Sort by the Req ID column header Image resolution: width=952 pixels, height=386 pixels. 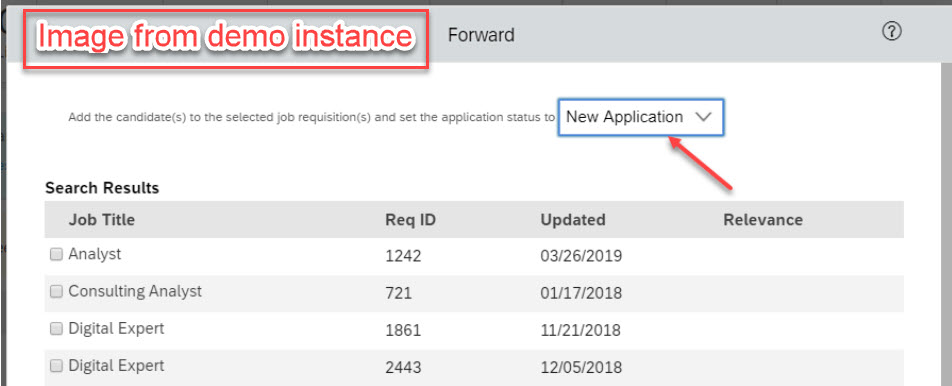(x=410, y=220)
